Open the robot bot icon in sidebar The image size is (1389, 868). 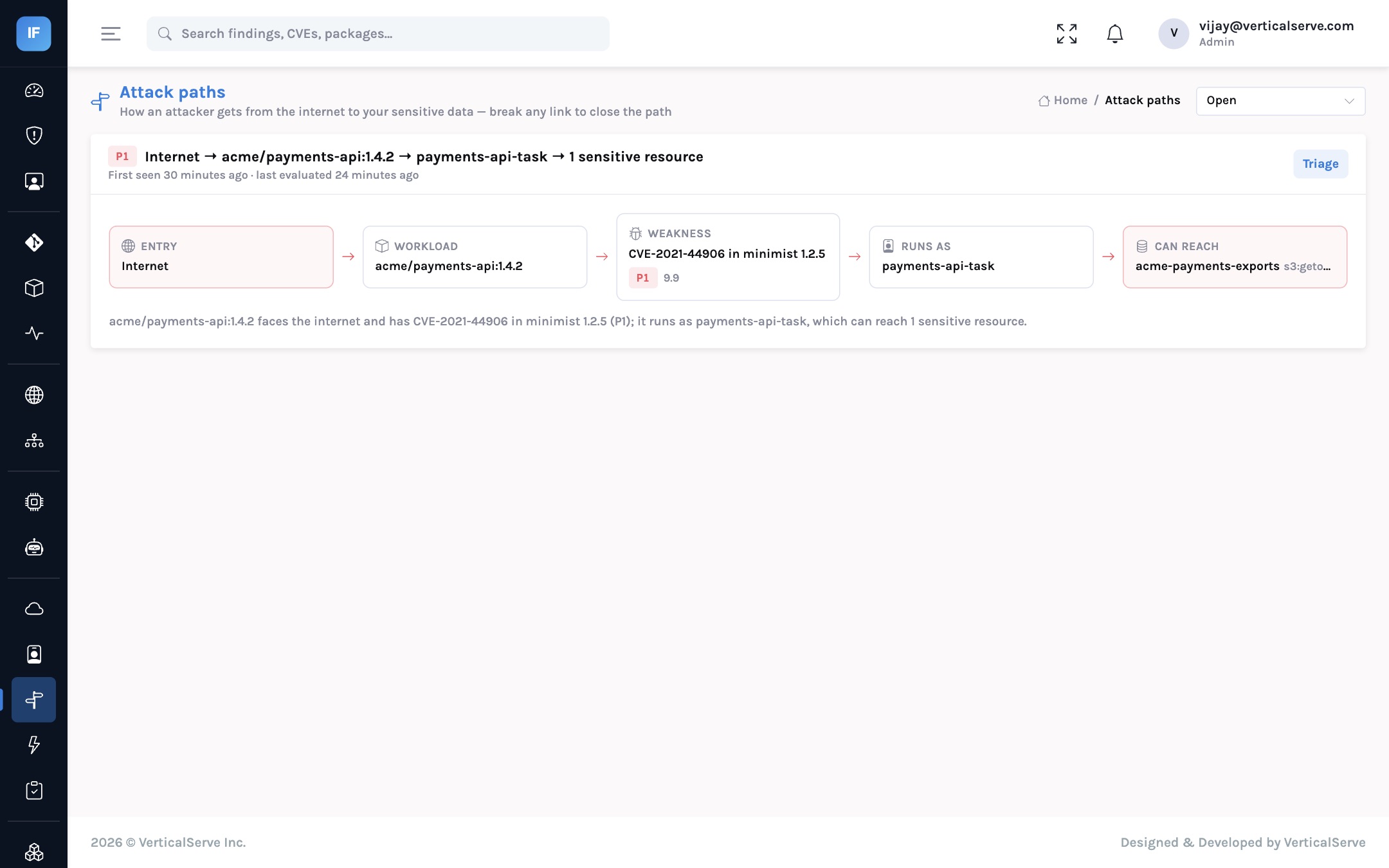(34, 548)
